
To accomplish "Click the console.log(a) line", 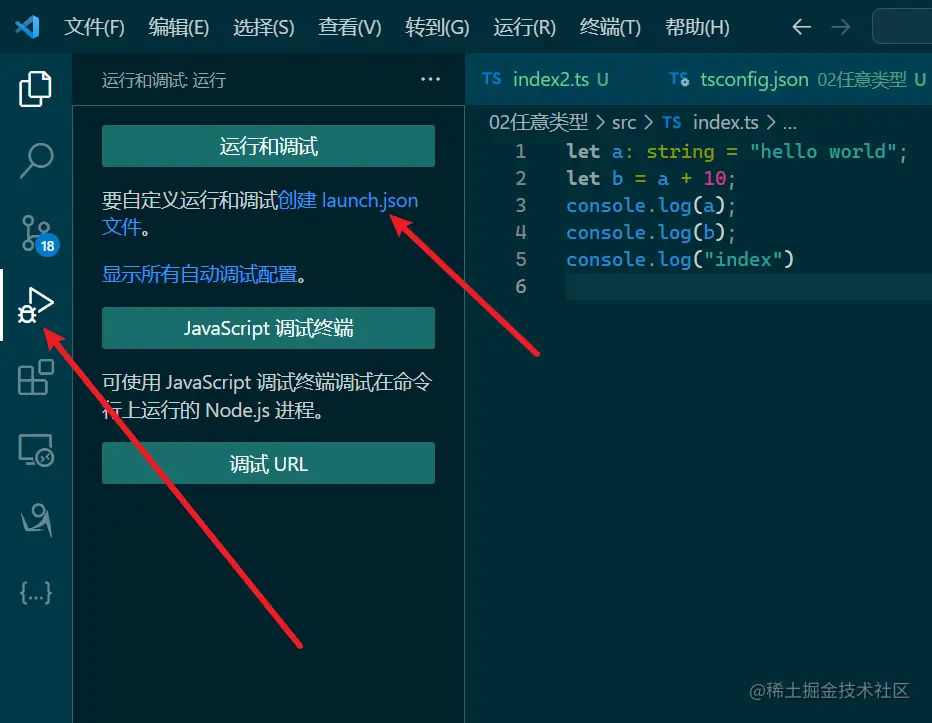I will coord(650,206).
